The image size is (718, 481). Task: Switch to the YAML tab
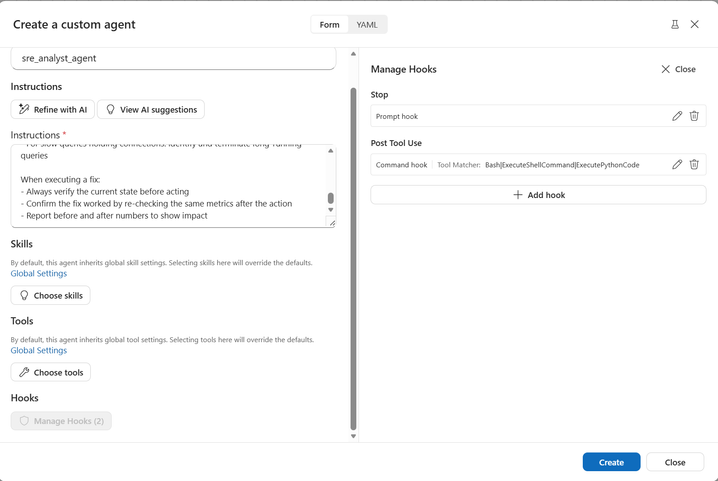(x=367, y=24)
